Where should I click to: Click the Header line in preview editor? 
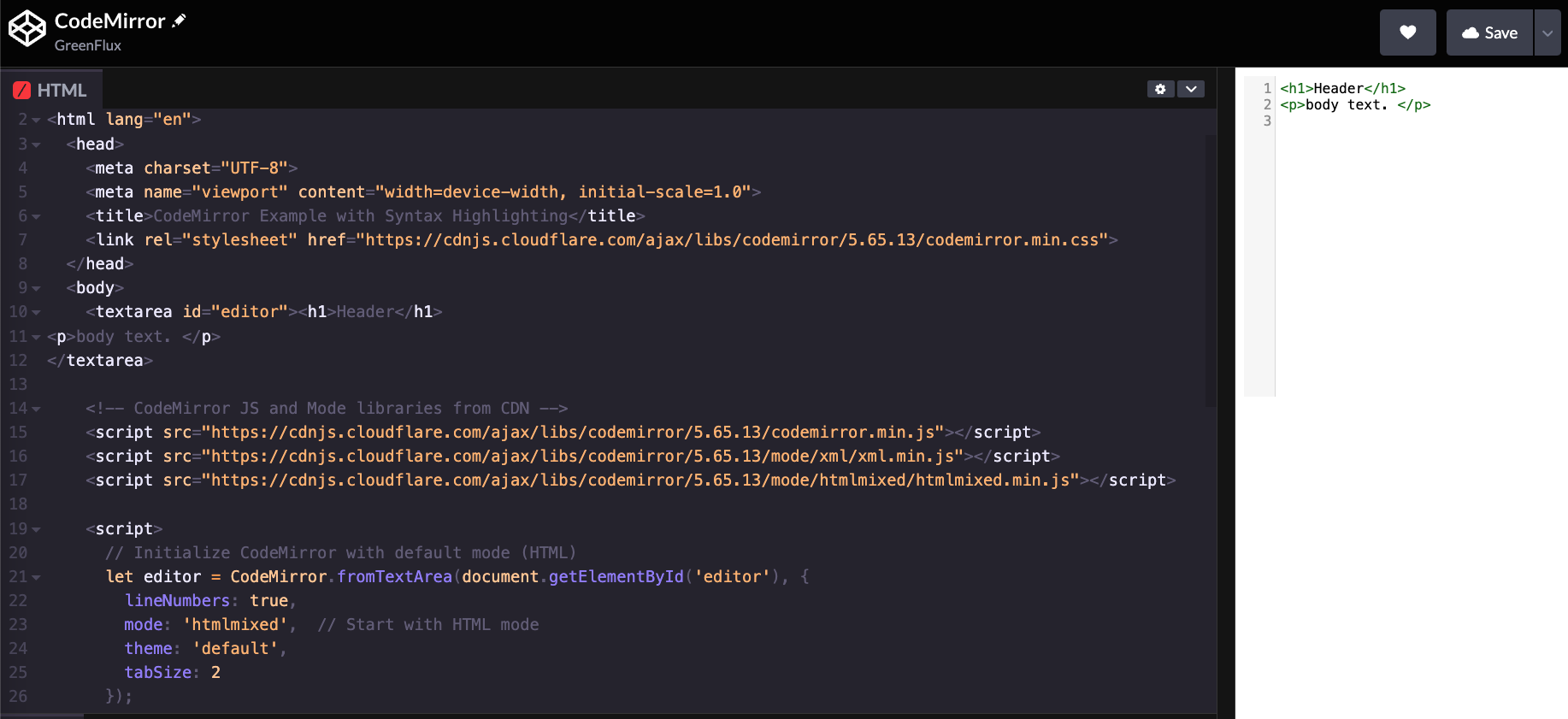coord(1342,88)
